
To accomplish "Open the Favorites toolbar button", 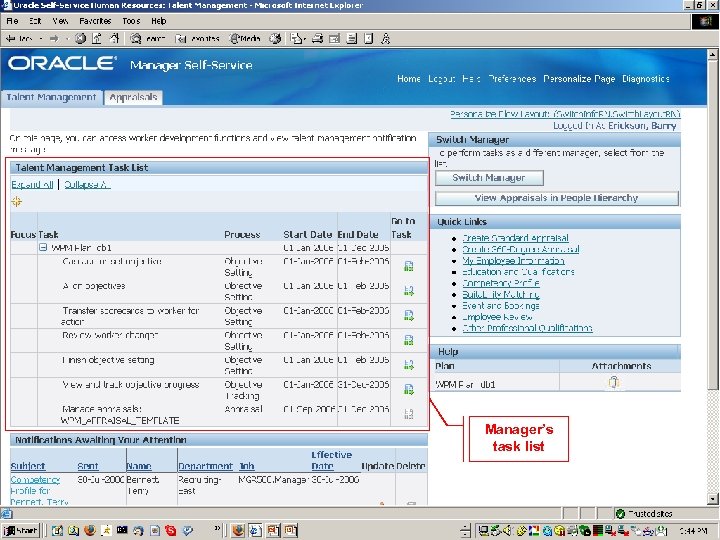I will [x=197, y=39].
